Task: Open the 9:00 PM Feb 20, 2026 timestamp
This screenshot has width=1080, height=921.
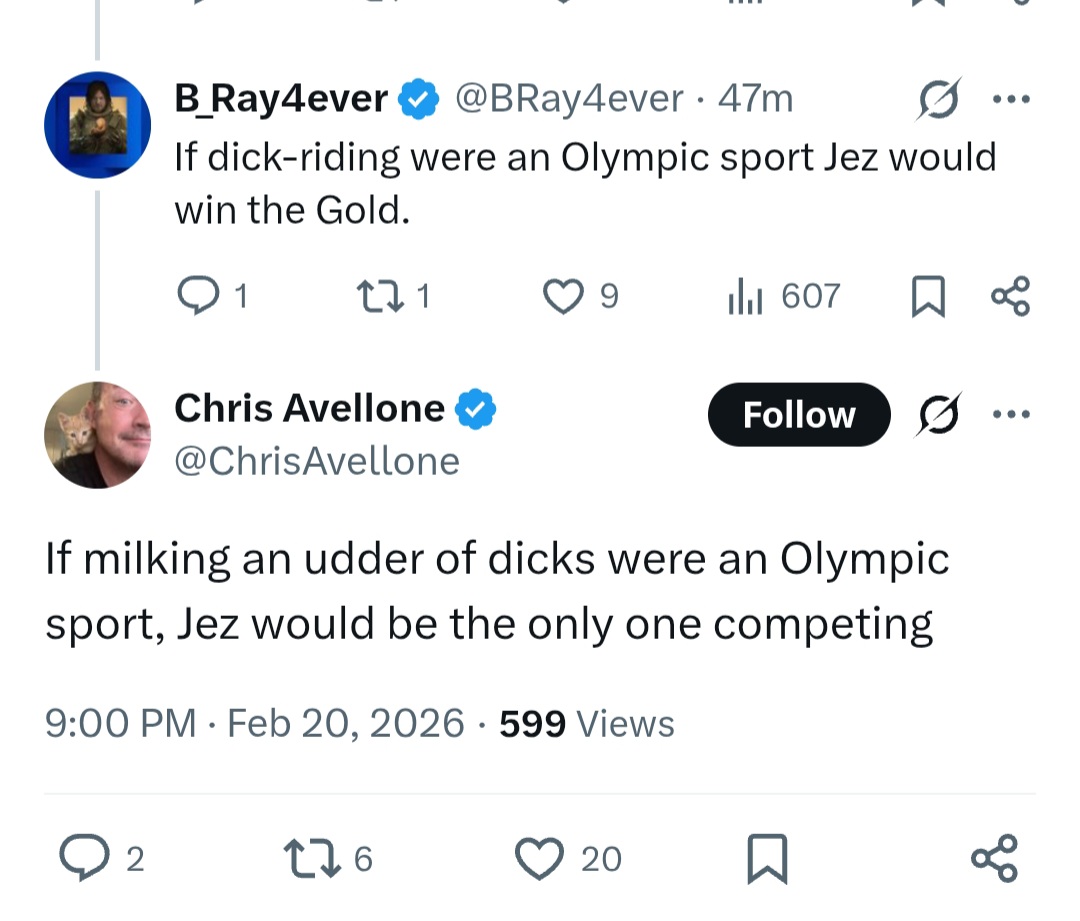Action: [x=255, y=723]
